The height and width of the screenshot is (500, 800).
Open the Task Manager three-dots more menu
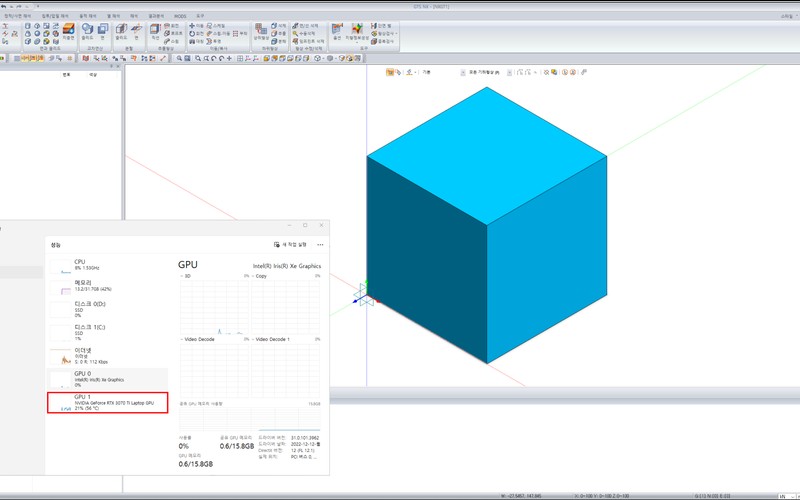click(x=320, y=245)
